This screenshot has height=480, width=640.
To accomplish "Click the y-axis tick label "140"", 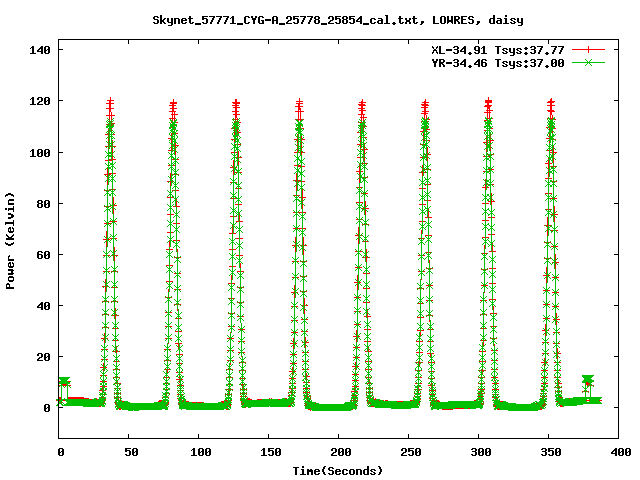I will click(x=40, y=50).
